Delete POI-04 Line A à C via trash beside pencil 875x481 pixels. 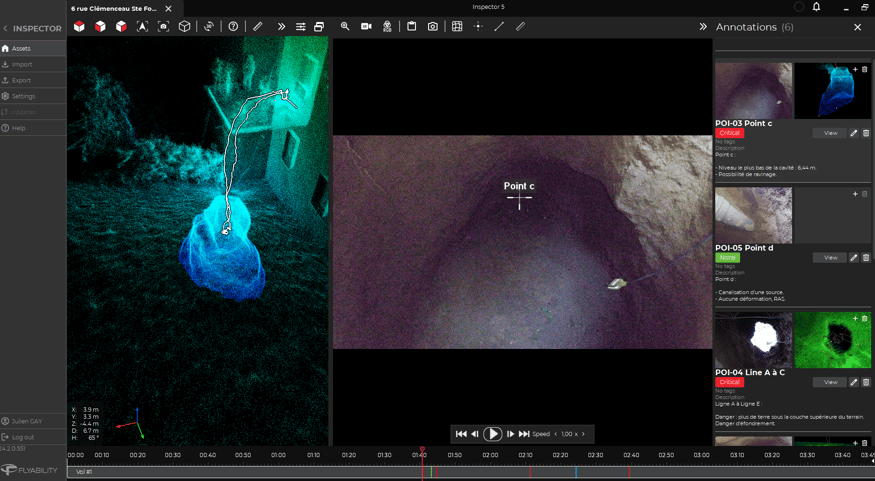click(x=866, y=382)
